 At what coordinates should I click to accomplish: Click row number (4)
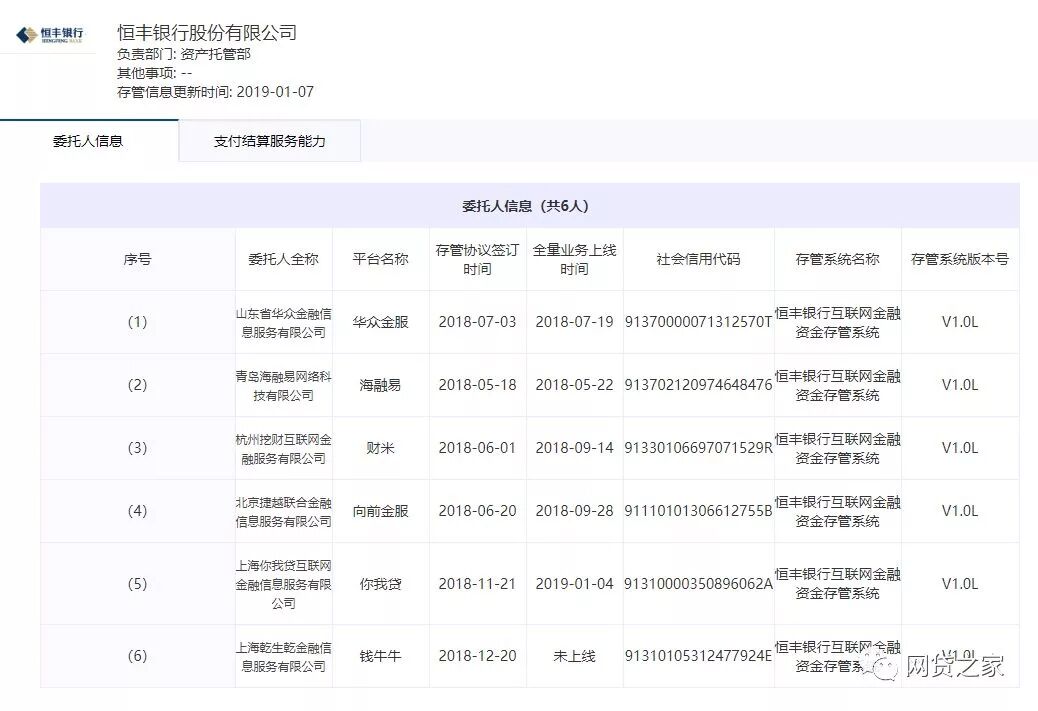[x=137, y=510]
